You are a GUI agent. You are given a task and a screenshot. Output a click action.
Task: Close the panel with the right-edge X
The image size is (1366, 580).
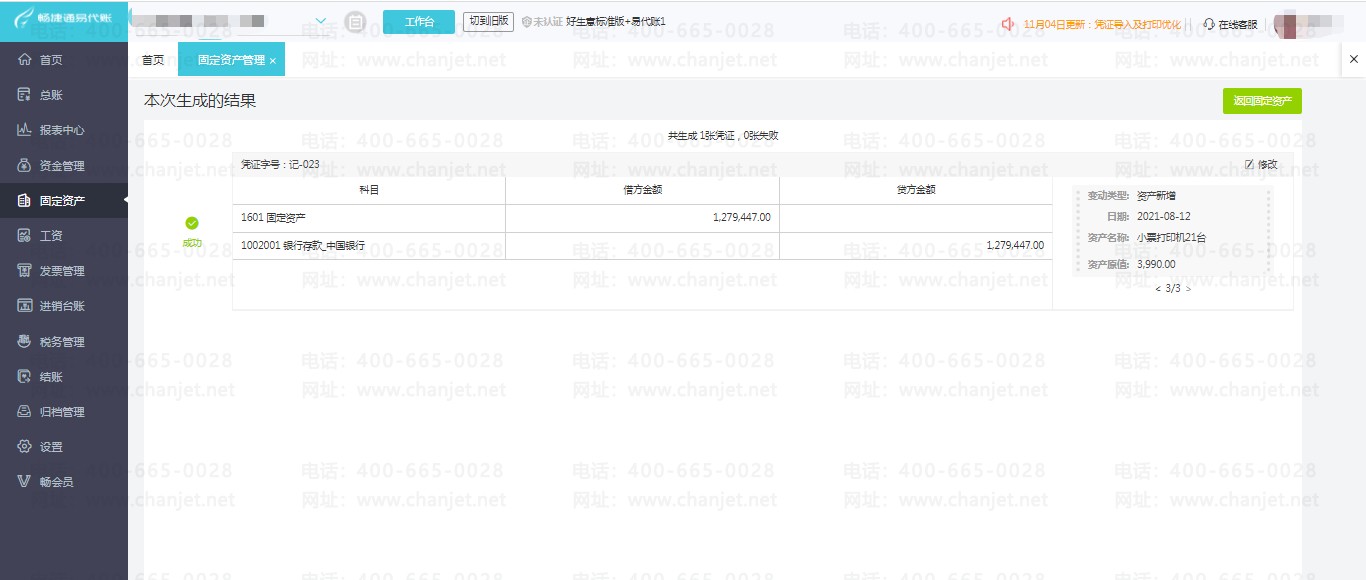click(1354, 60)
